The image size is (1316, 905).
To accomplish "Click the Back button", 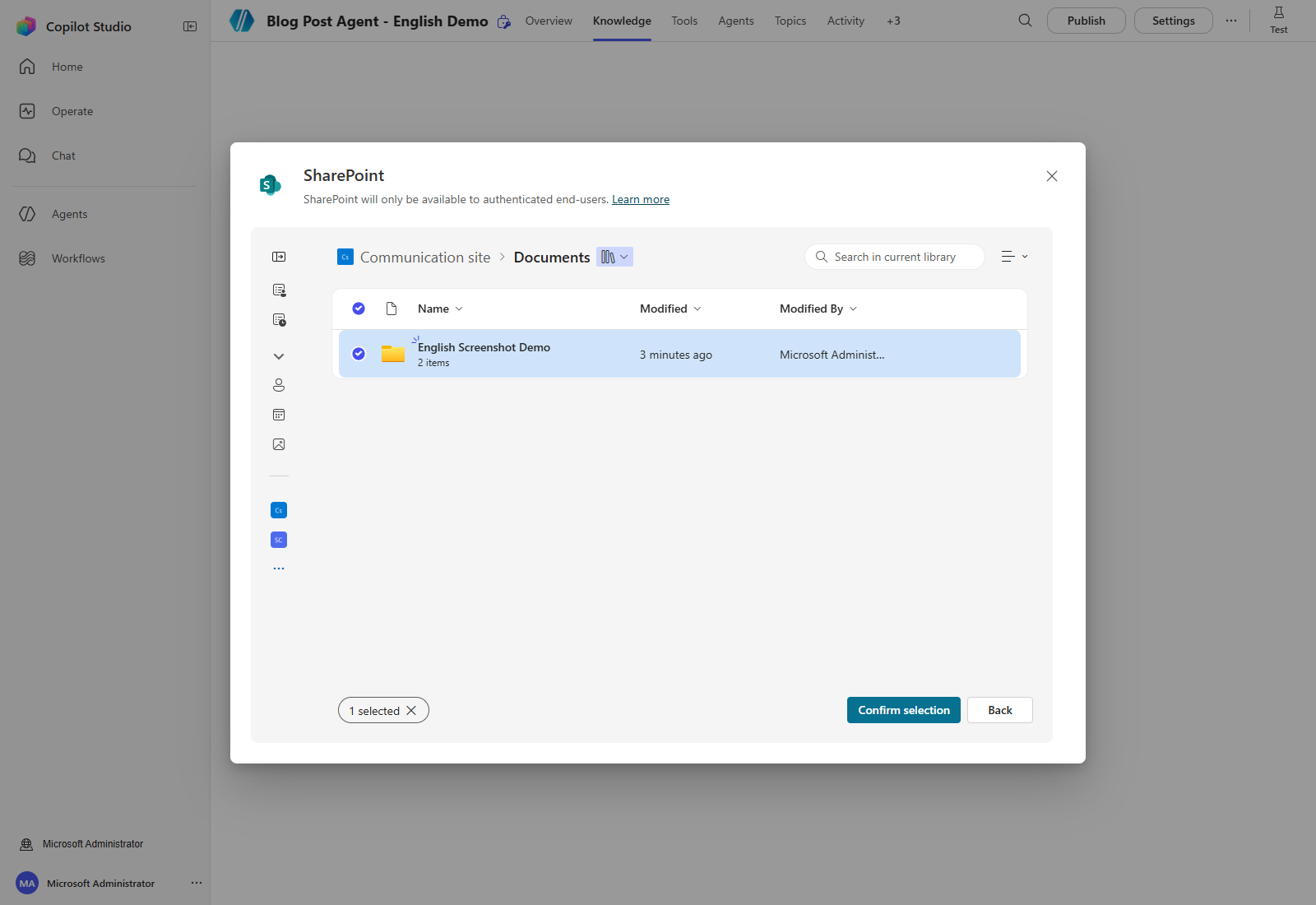I will pos(1000,710).
